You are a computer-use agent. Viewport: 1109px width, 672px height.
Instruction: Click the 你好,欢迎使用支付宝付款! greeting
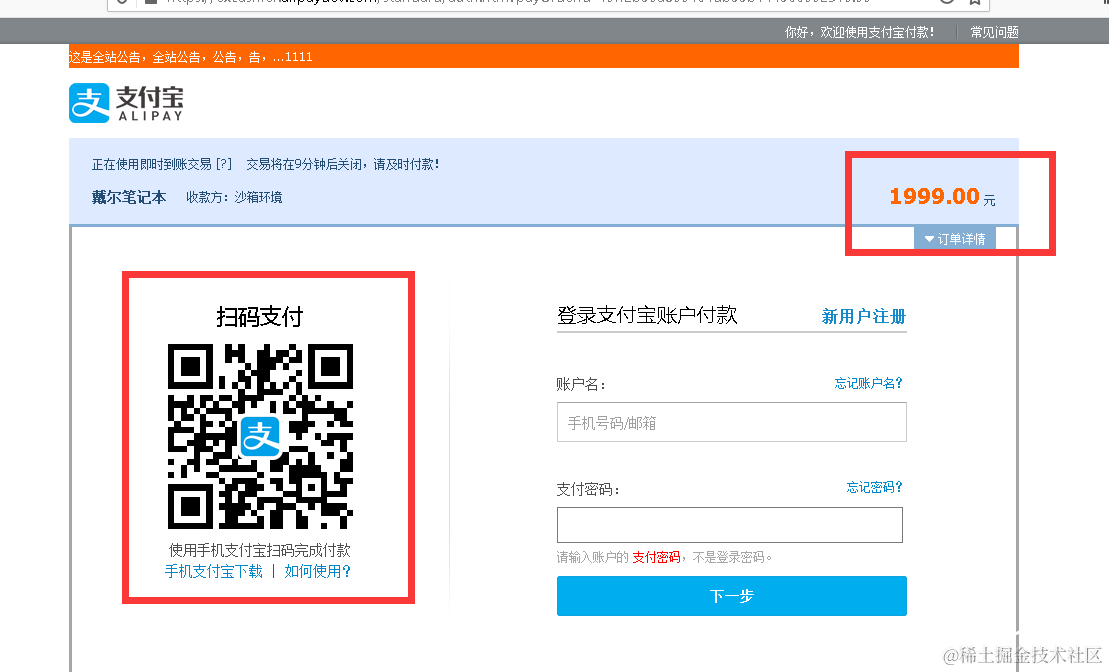(859, 32)
